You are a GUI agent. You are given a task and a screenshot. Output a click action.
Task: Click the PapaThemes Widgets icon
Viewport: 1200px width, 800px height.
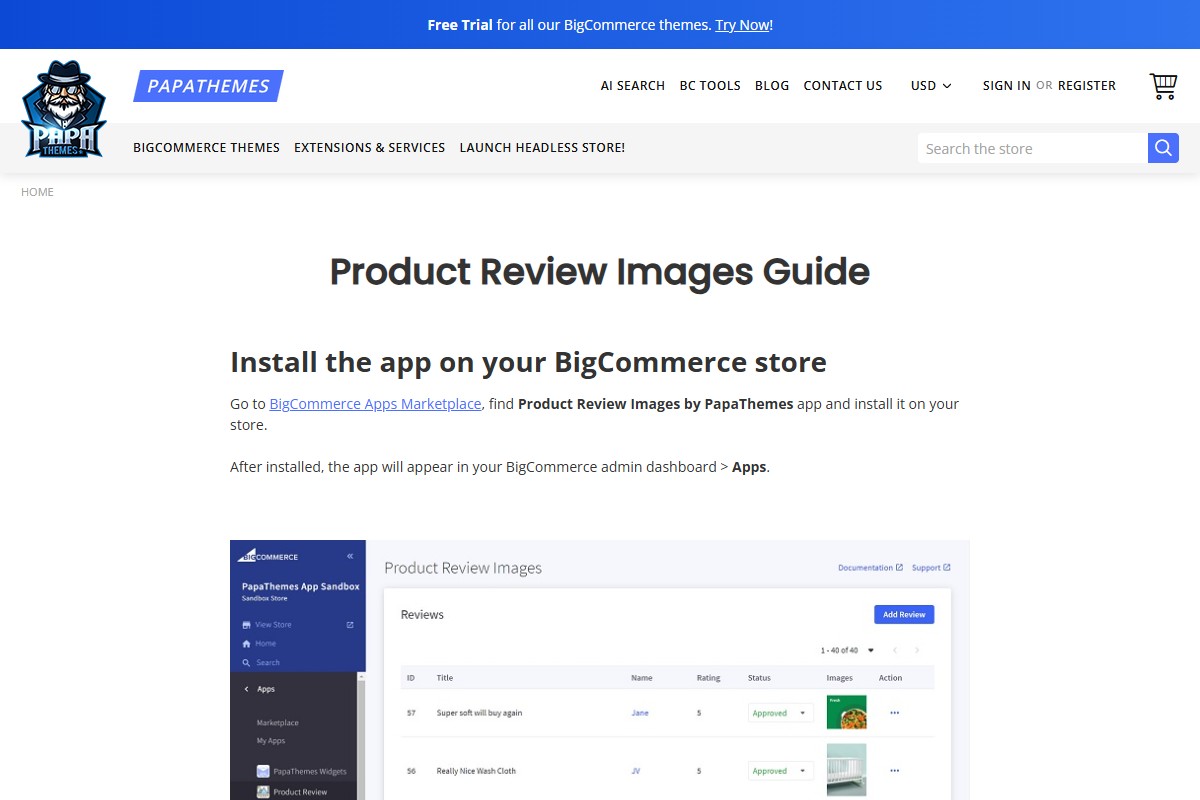(x=263, y=771)
